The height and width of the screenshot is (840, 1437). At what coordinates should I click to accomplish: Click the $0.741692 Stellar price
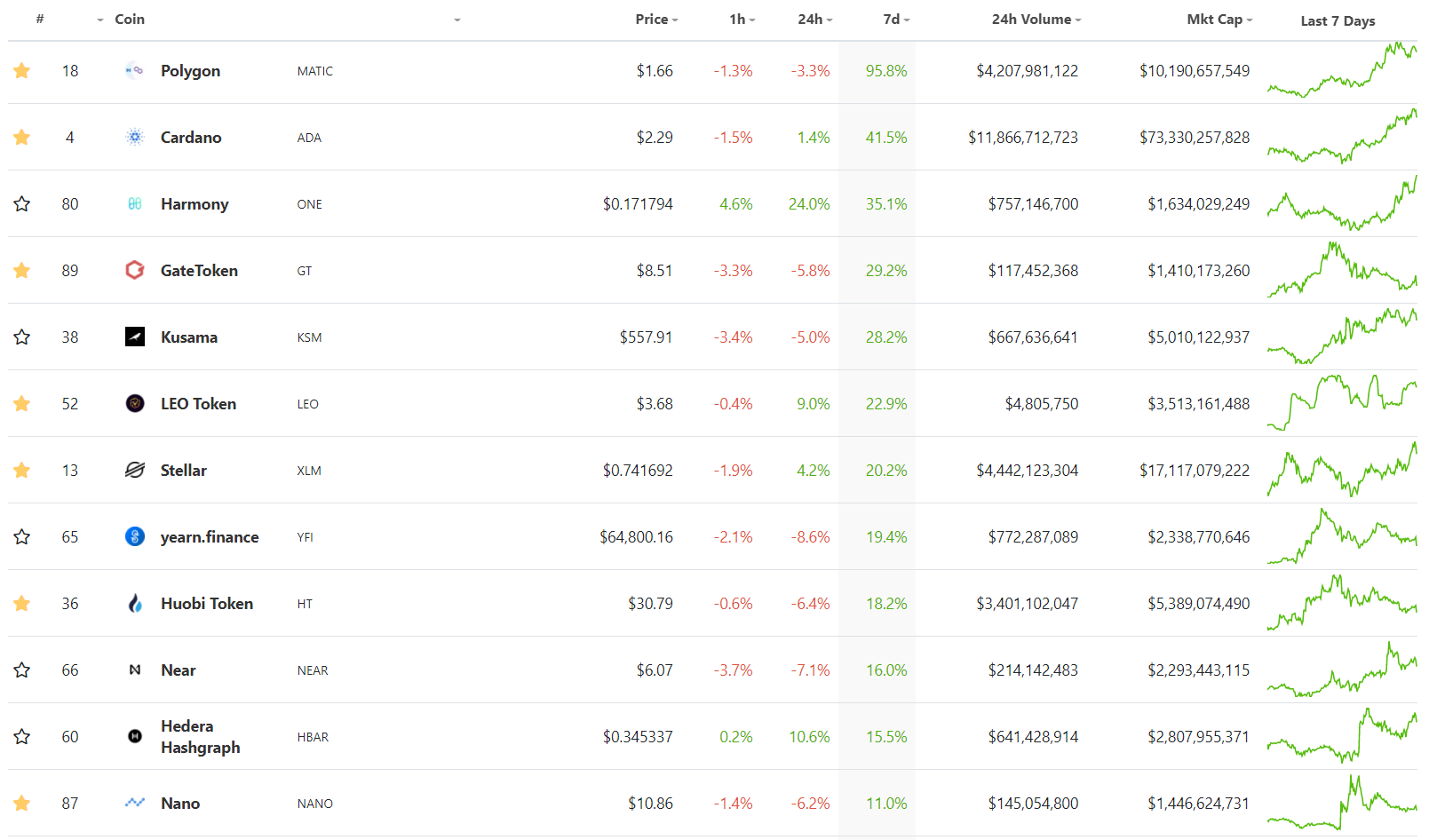click(638, 470)
